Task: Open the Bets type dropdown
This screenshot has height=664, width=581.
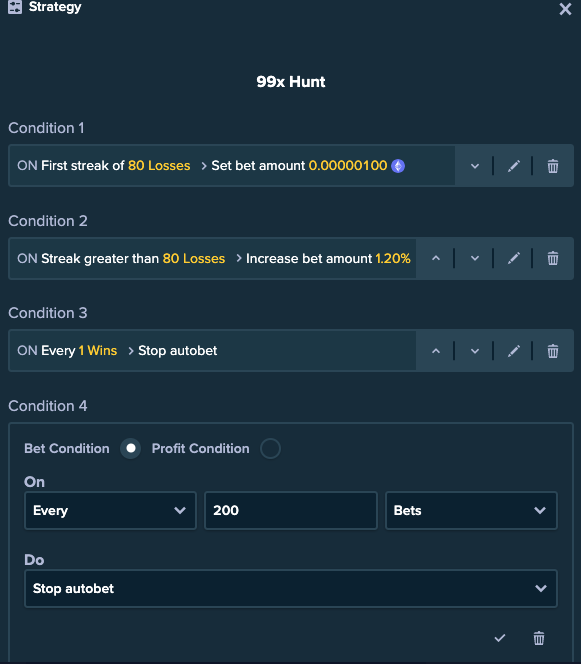Action: point(471,510)
